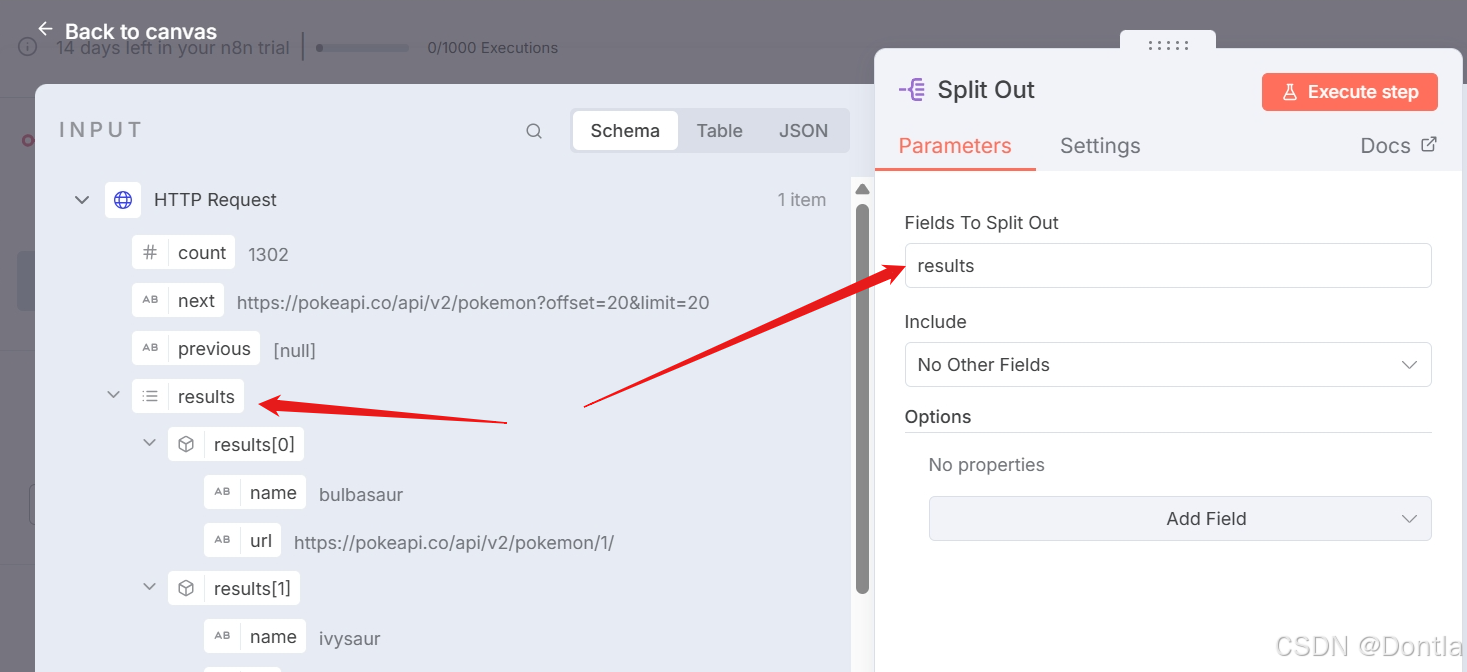Collapse the results[0] object

pos(149,442)
